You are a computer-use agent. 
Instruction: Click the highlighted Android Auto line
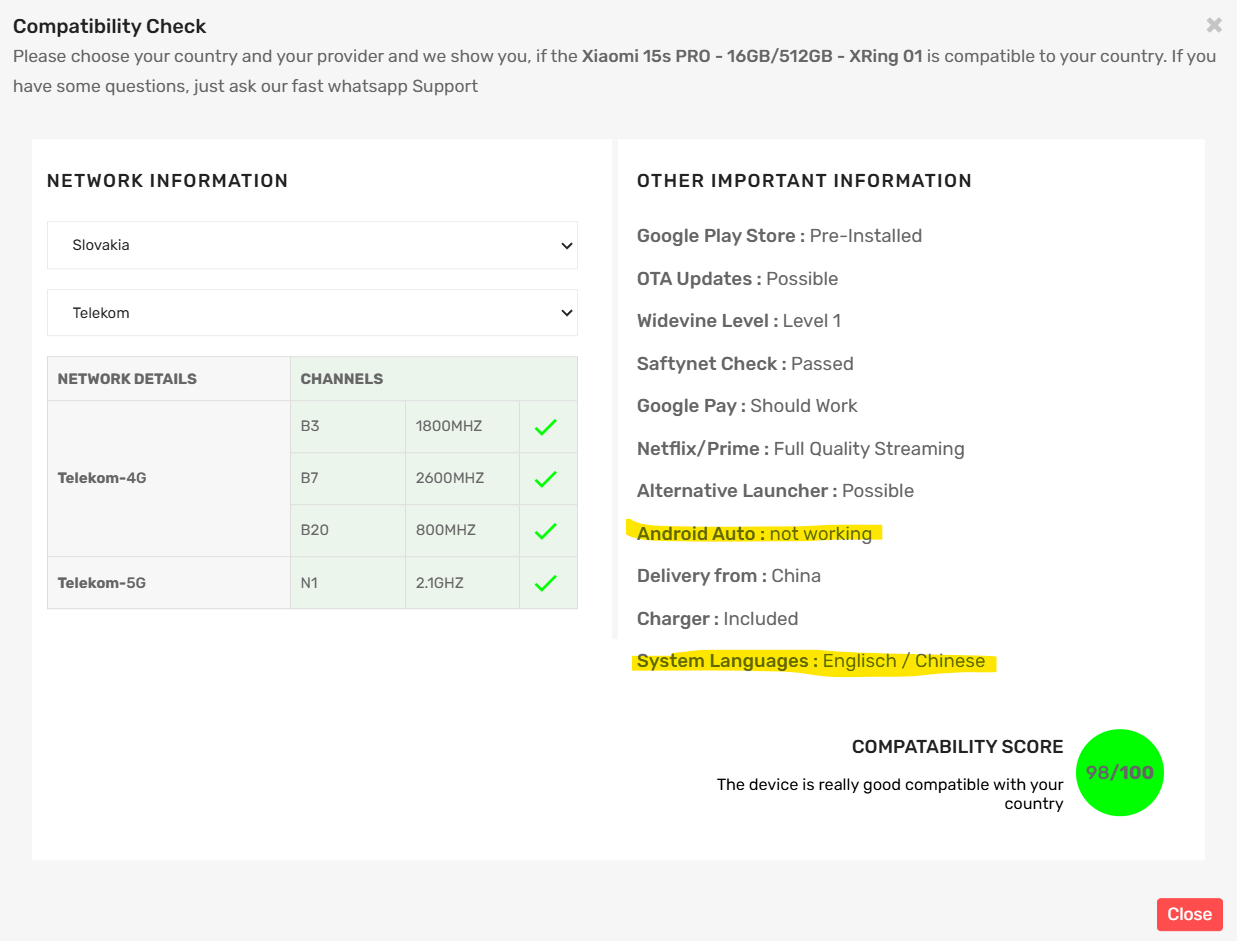754,534
